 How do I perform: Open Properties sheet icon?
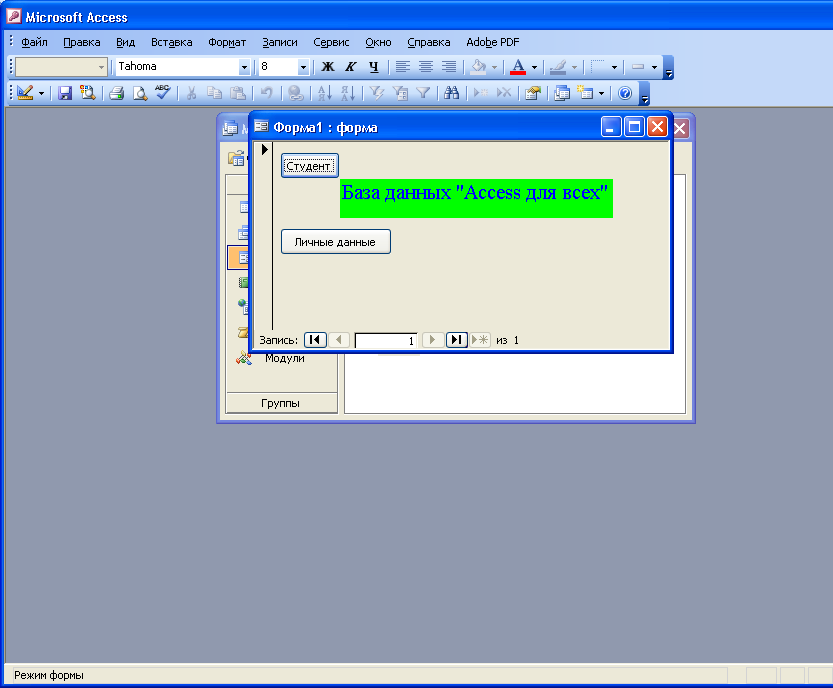[533, 93]
